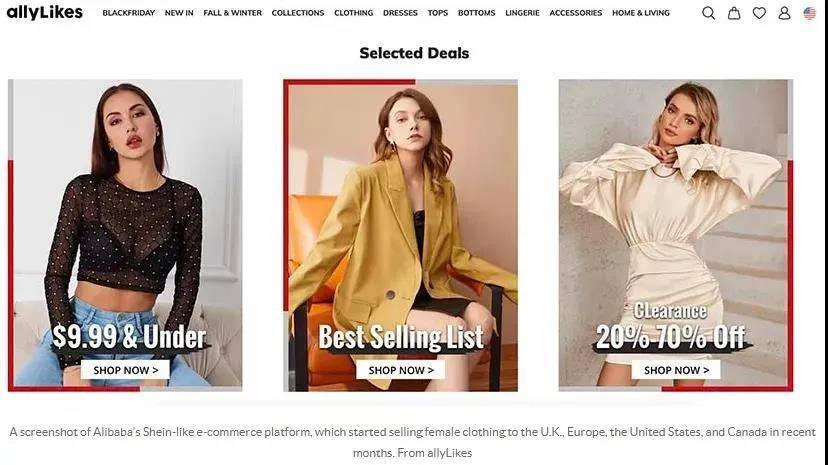Open the NEW IN menu
The image size is (828, 465).
click(179, 13)
